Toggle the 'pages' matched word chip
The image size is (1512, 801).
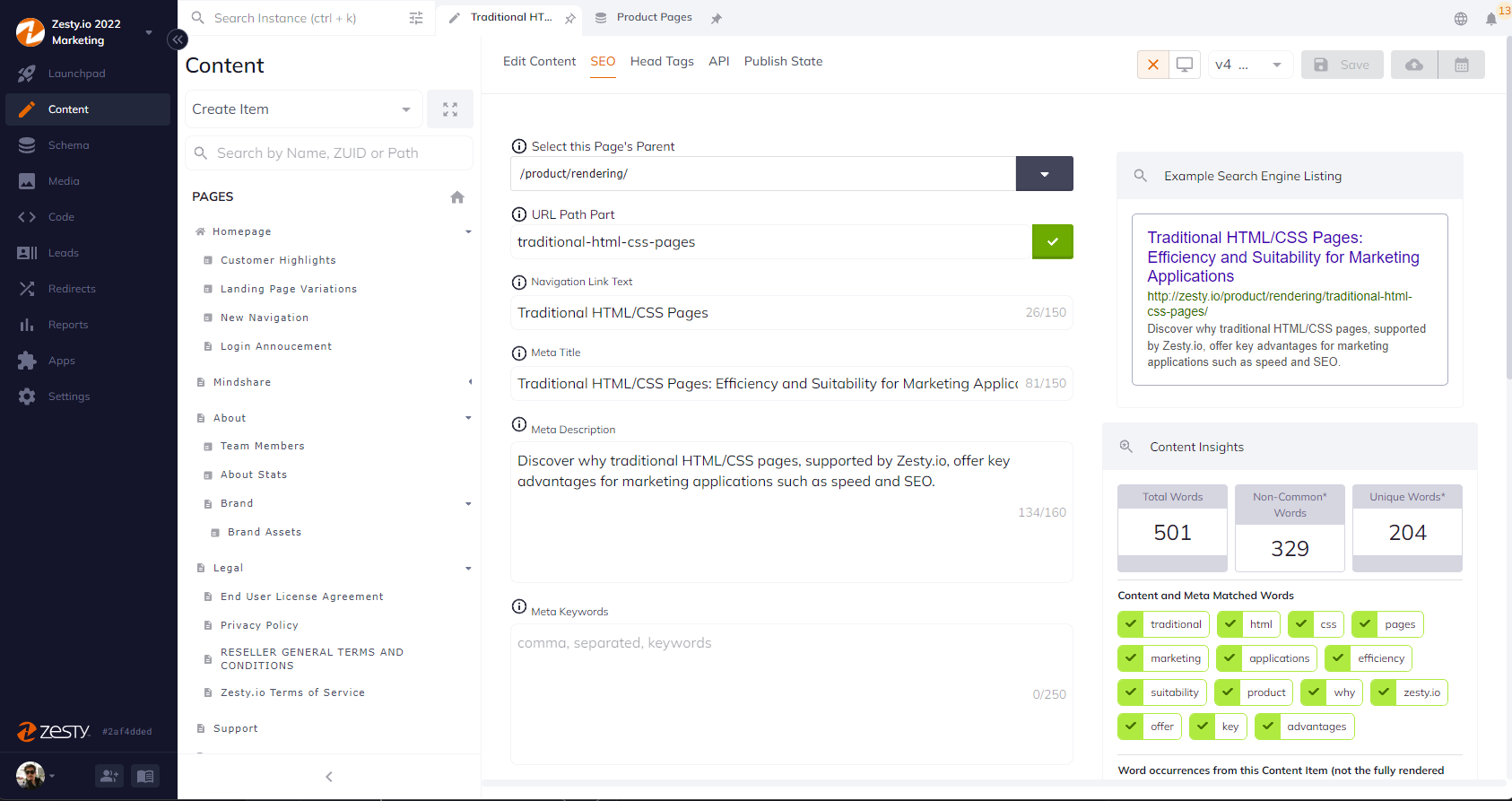coord(1387,624)
